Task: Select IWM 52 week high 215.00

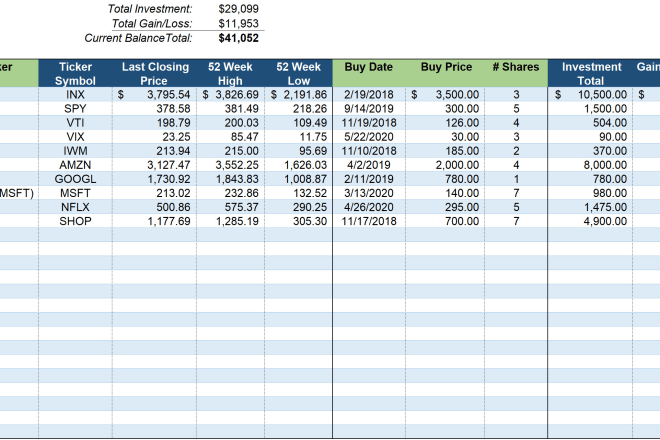Action: tap(231, 151)
